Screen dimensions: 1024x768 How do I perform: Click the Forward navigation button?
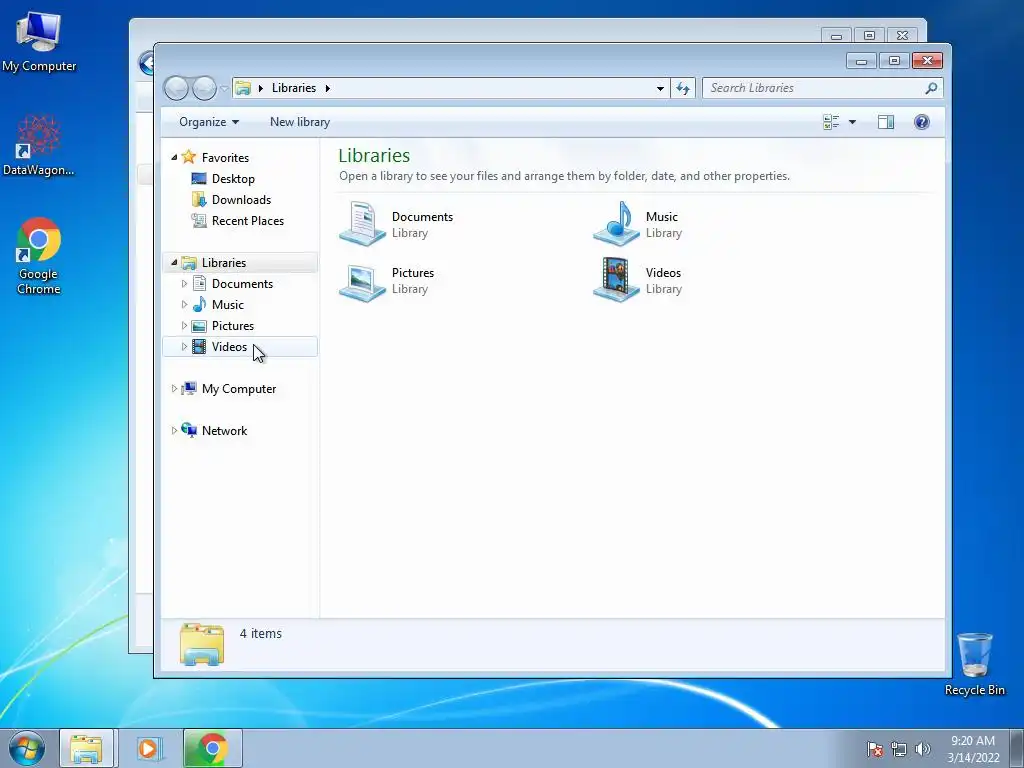coord(204,88)
